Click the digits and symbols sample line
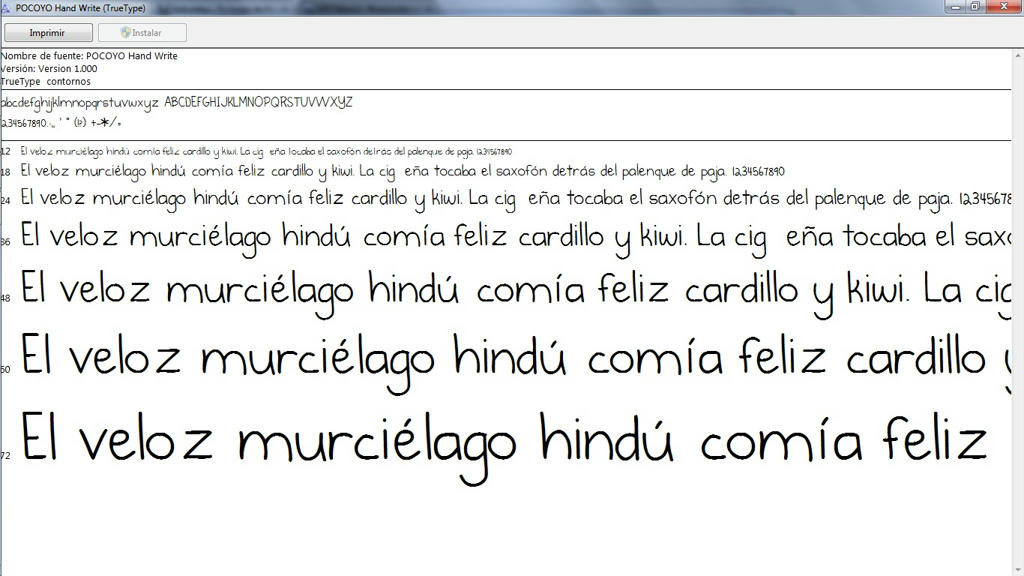Viewport: 1024px width, 576px height. point(62,123)
